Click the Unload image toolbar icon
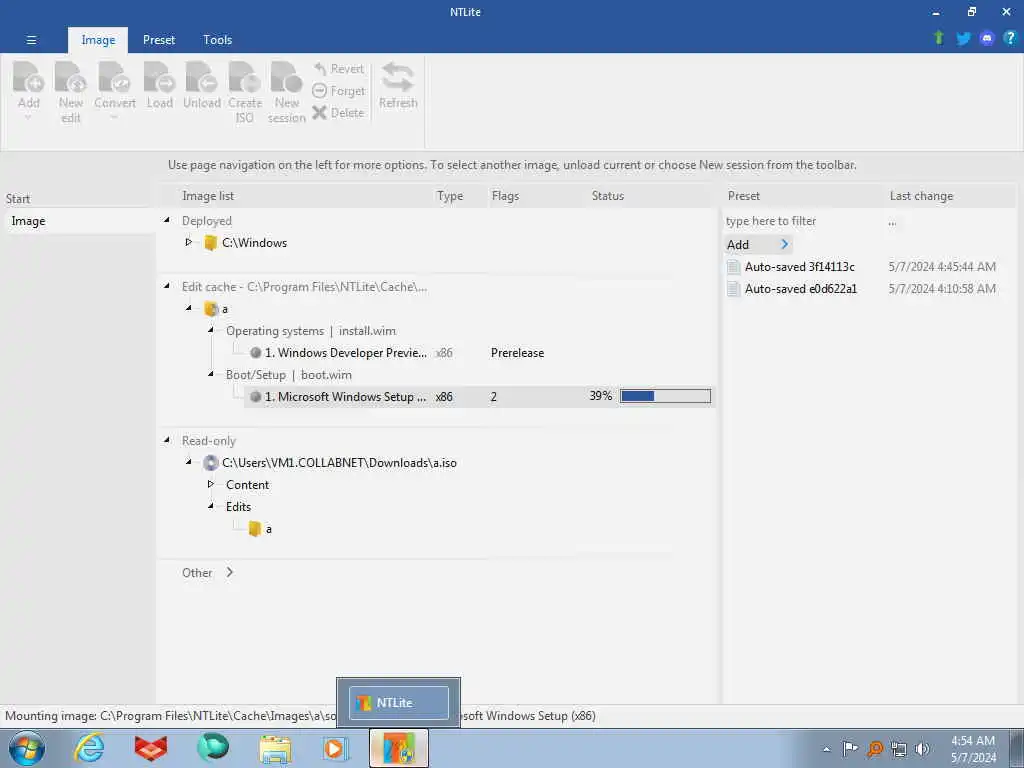This screenshot has height=768, width=1024. (202, 77)
